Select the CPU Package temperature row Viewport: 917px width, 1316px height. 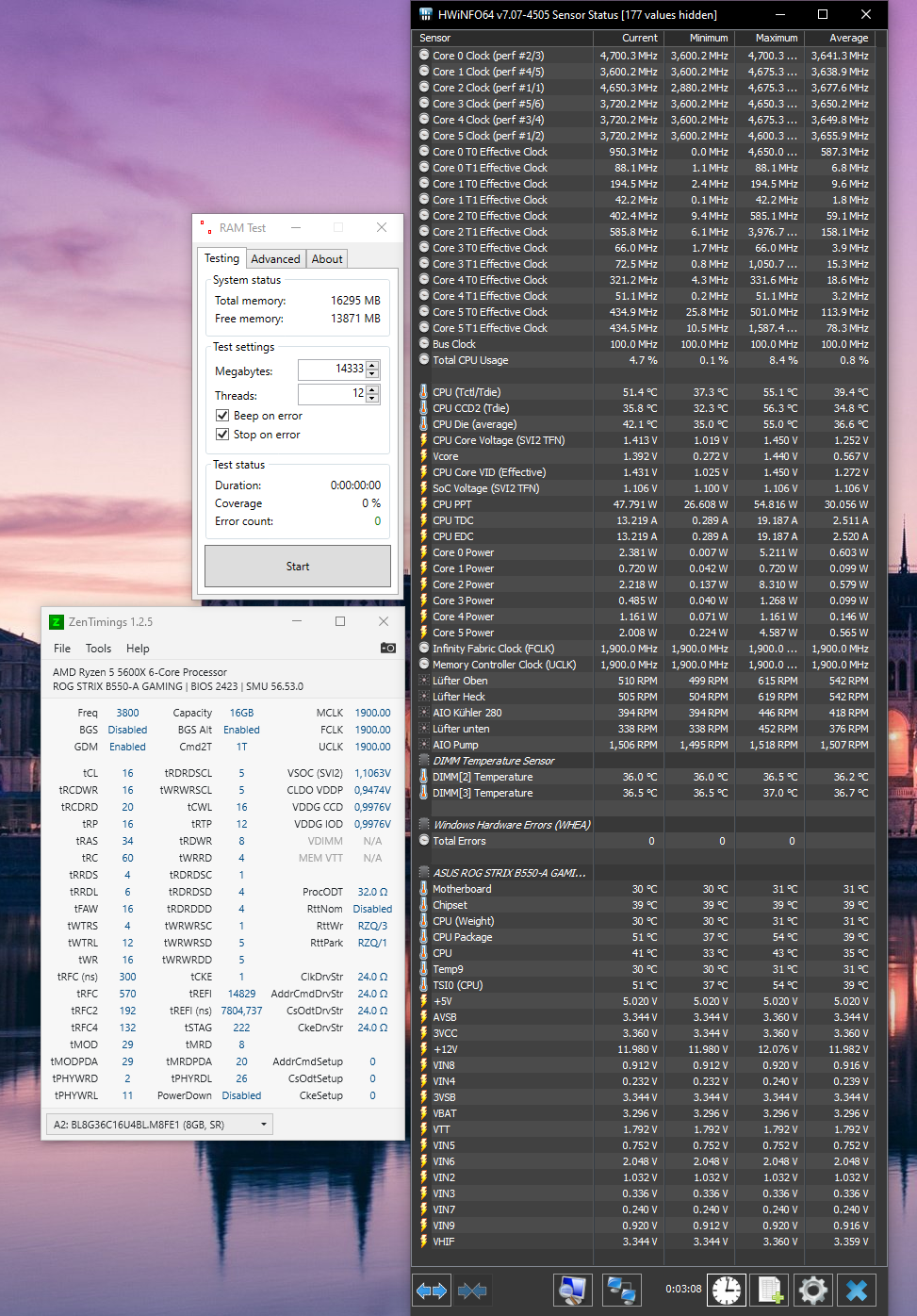(646, 937)
